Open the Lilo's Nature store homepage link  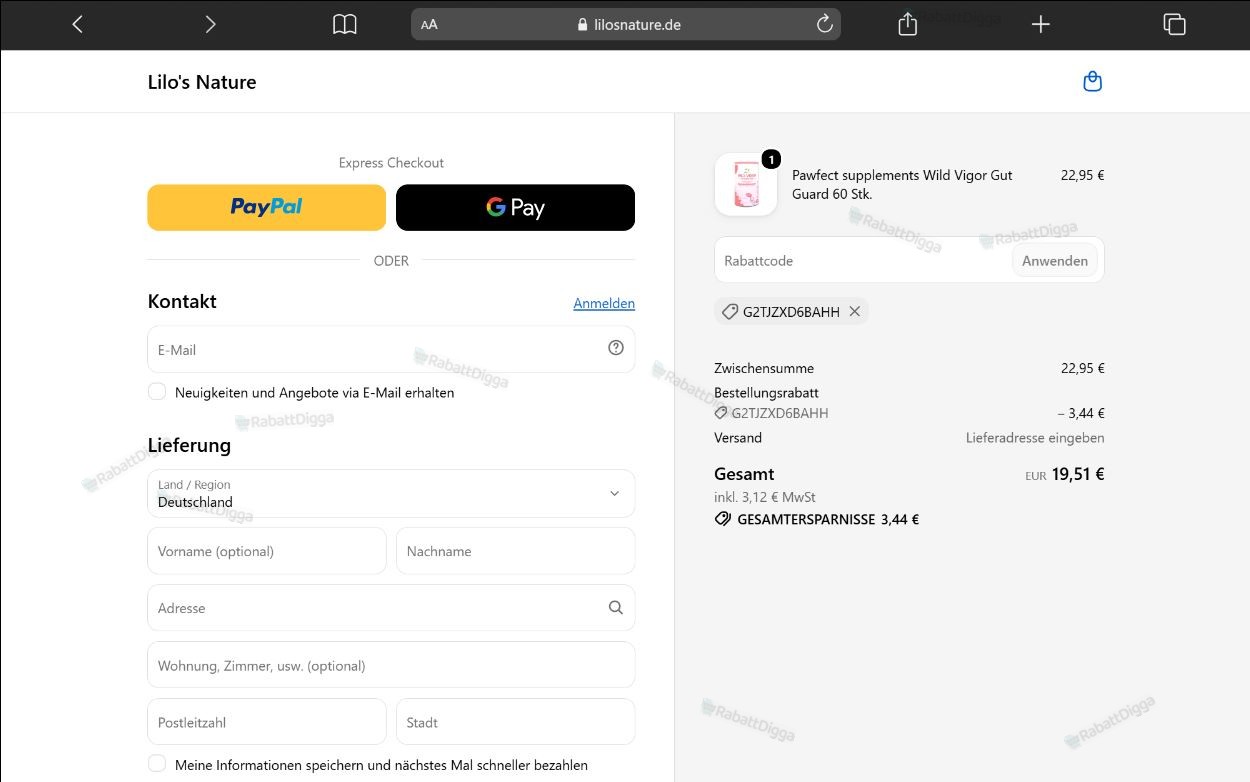[x=202, y=82]
